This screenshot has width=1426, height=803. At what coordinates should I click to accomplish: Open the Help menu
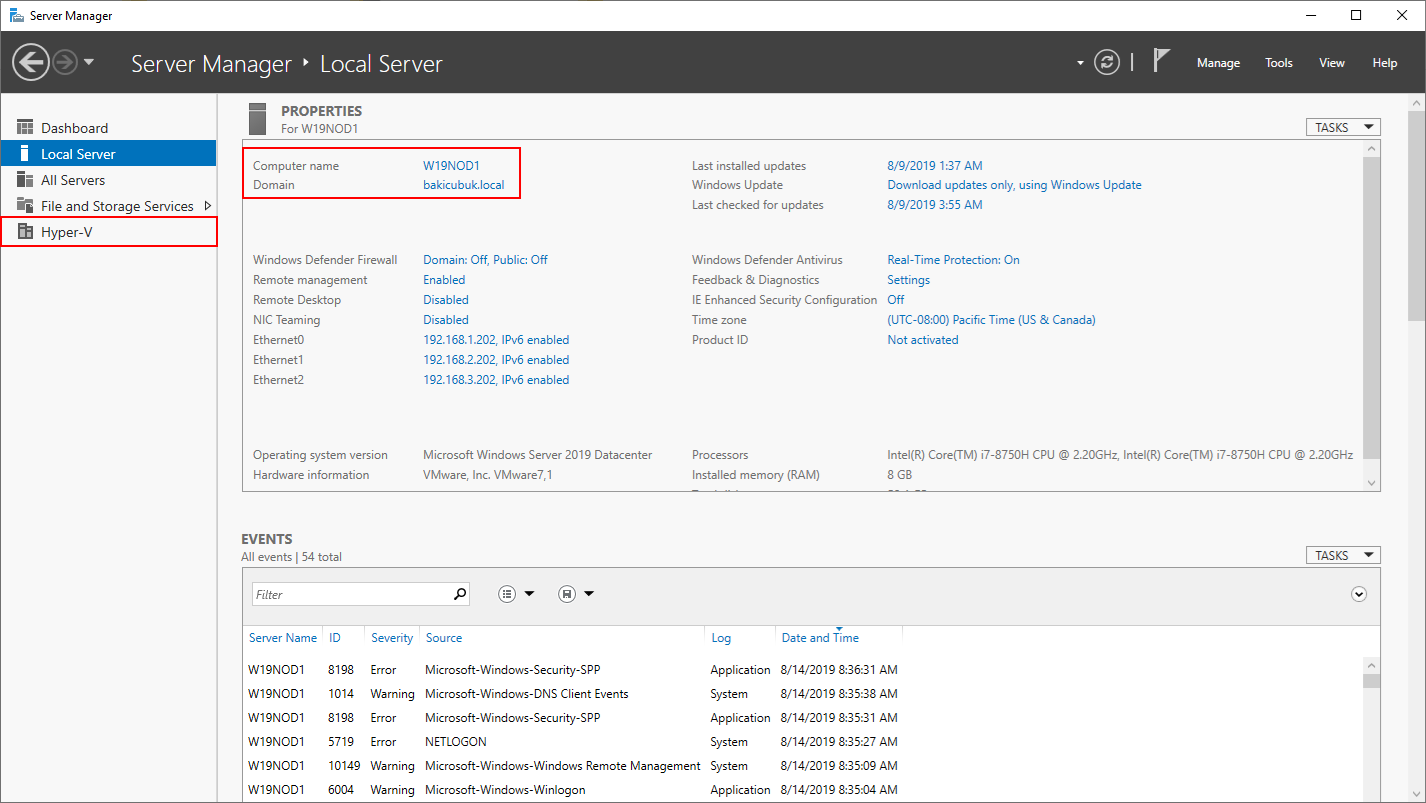(1385, 63)
